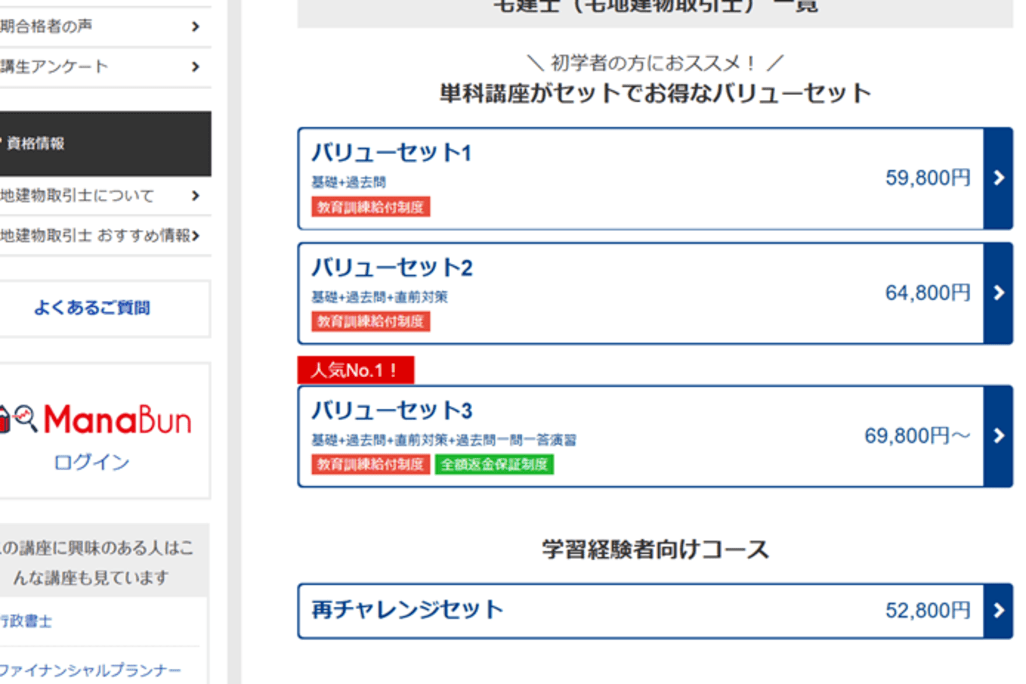This screenshot has height=684, width=1026.
Task: Expand 宅地建物取引士について chevron arrow
Action: pyautogui.click(x=195, y=196)
